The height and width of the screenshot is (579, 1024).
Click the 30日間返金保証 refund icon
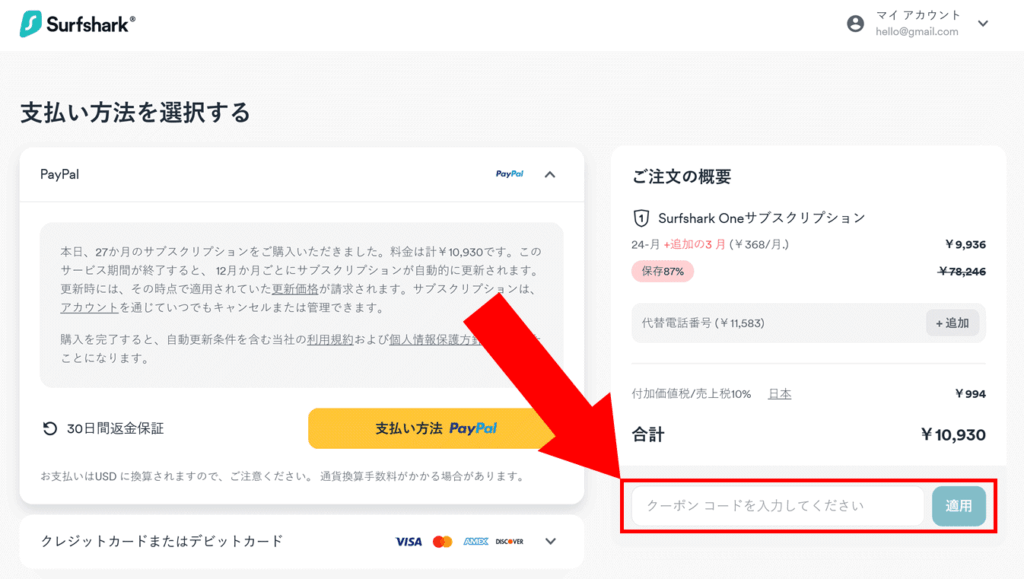coord(50,428)
